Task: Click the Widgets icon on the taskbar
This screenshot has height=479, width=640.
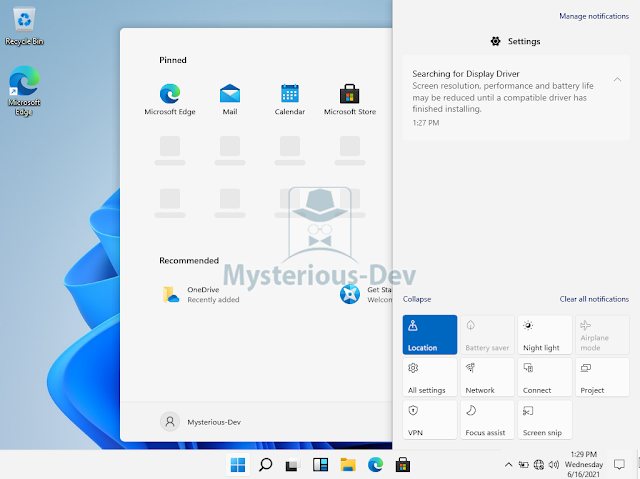Action: 321,464
